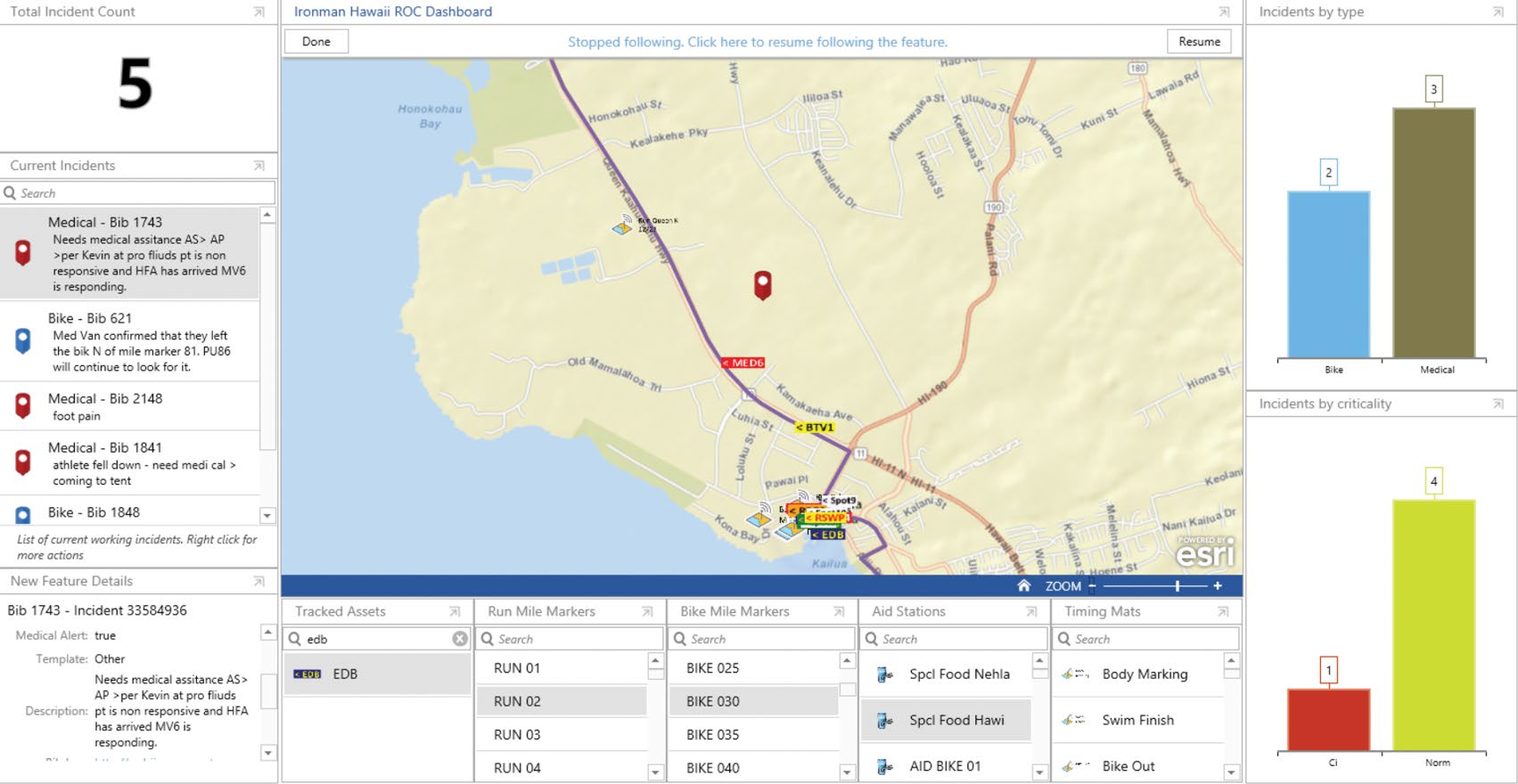Select BIKE 030 mile marker

click(x=754, y=701)
